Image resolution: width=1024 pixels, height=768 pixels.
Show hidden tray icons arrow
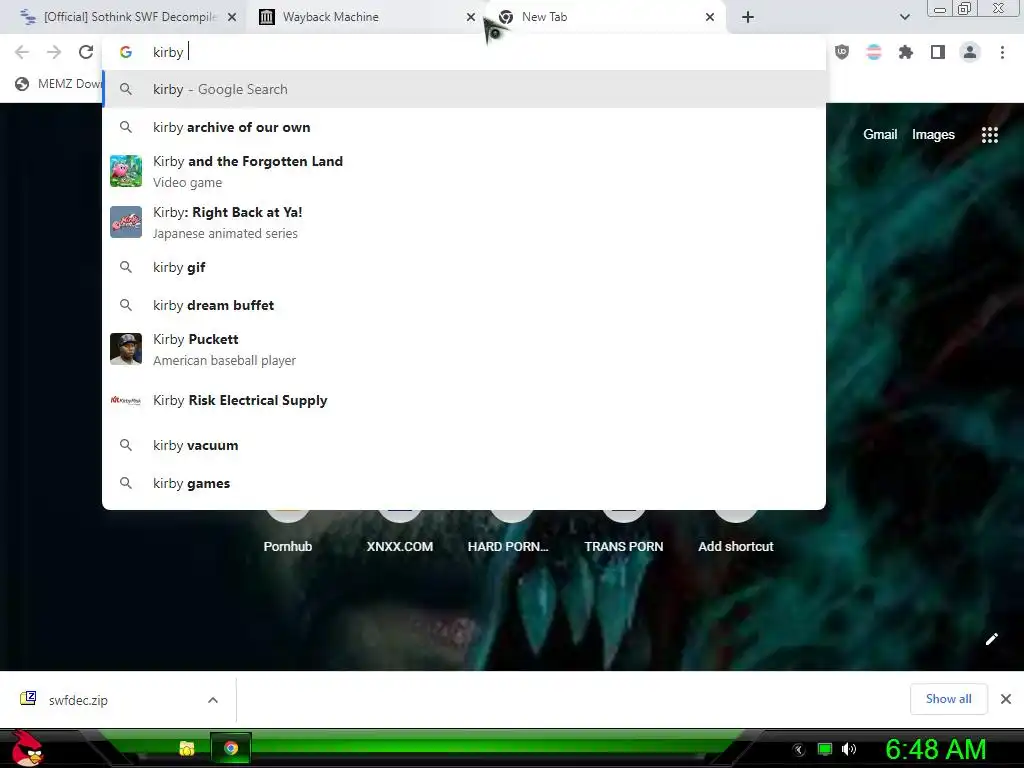[798, 750]
